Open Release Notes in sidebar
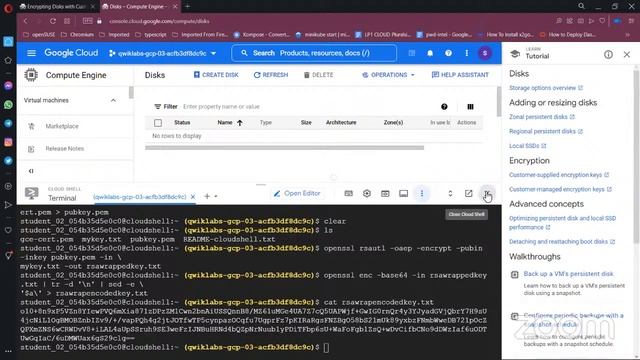The image size is (640, 360). pyautogui.click(x=64, y=149)
